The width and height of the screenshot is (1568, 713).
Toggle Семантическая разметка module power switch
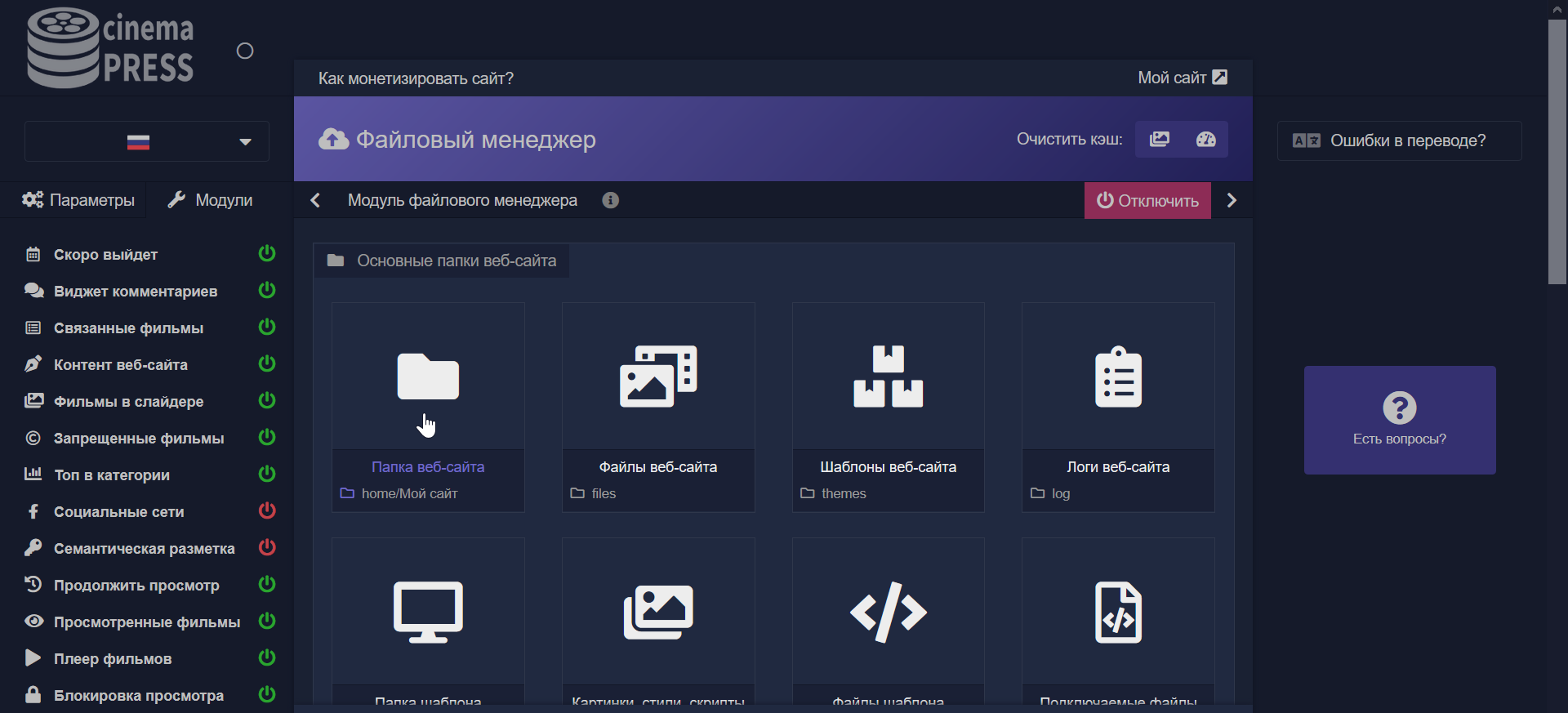pos(267,548)
